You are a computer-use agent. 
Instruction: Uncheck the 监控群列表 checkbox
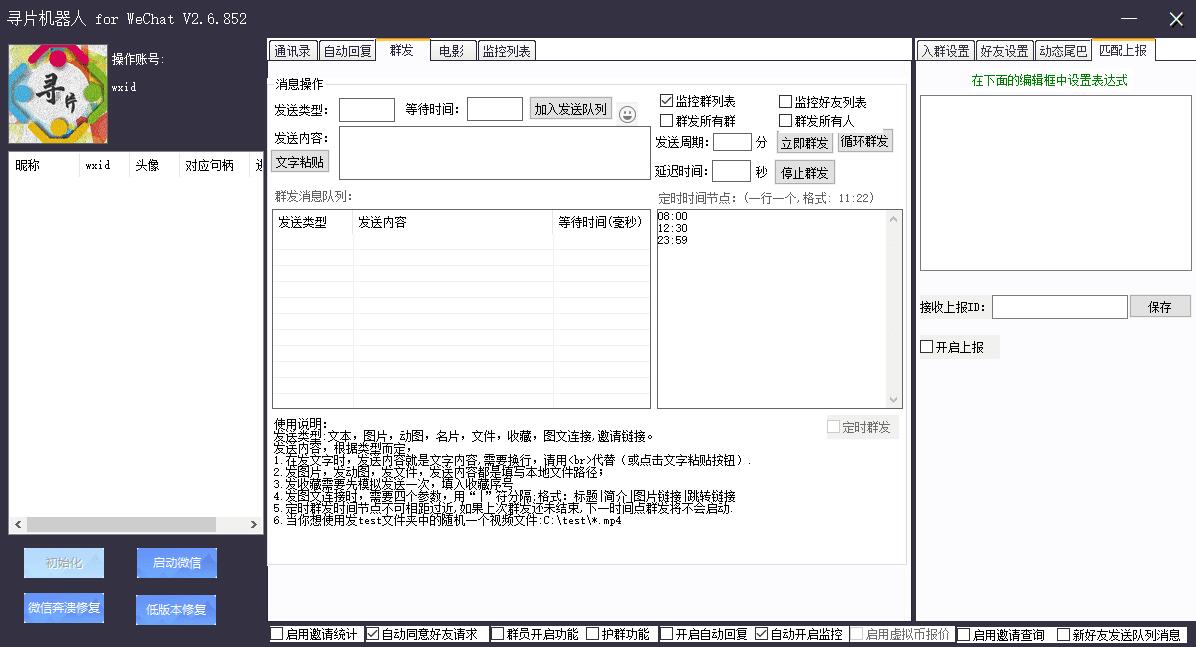(x=666, y=101)
